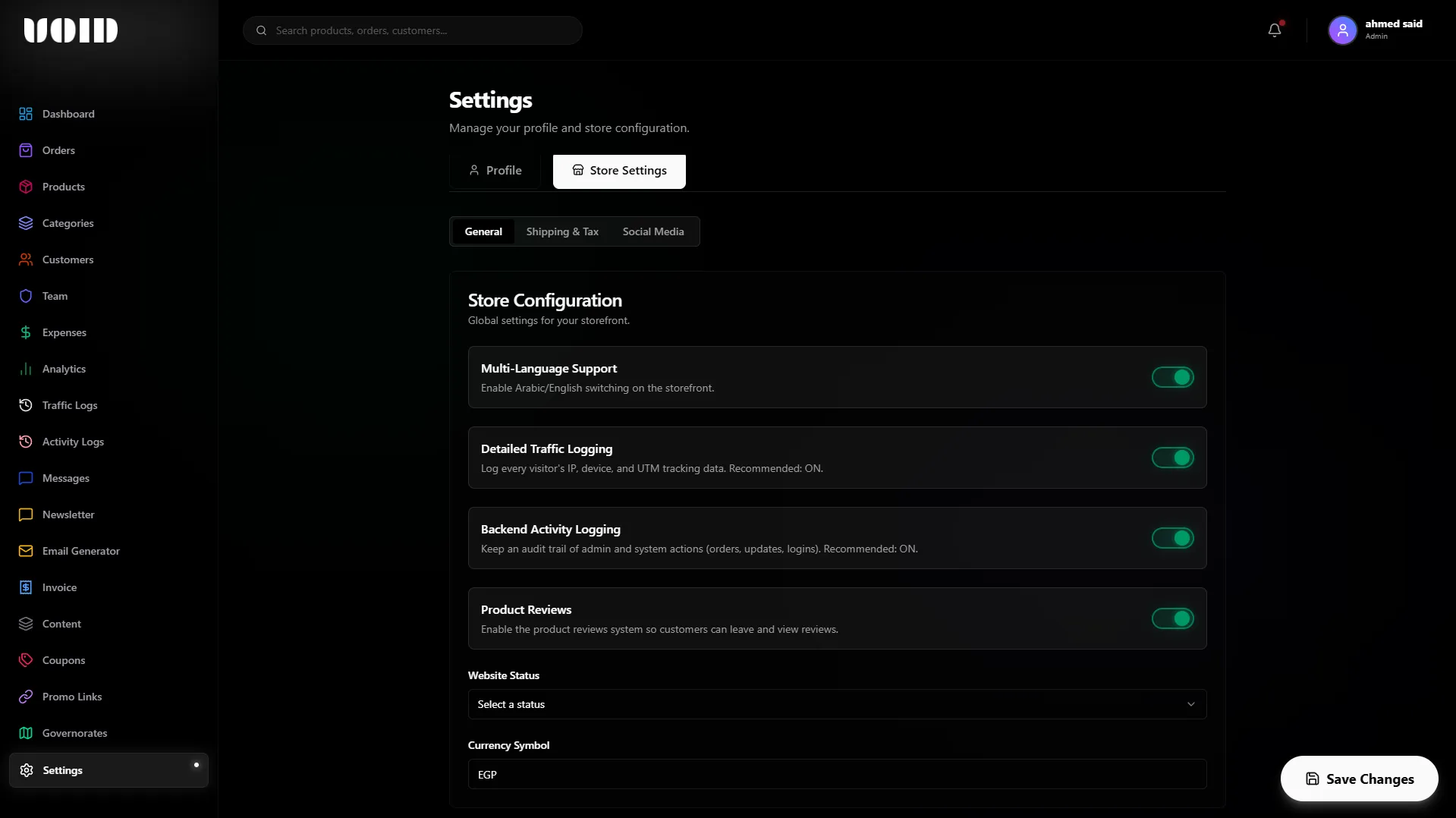Focus the search products field
Screen dimensions: 1456x818
coord(413,30)
